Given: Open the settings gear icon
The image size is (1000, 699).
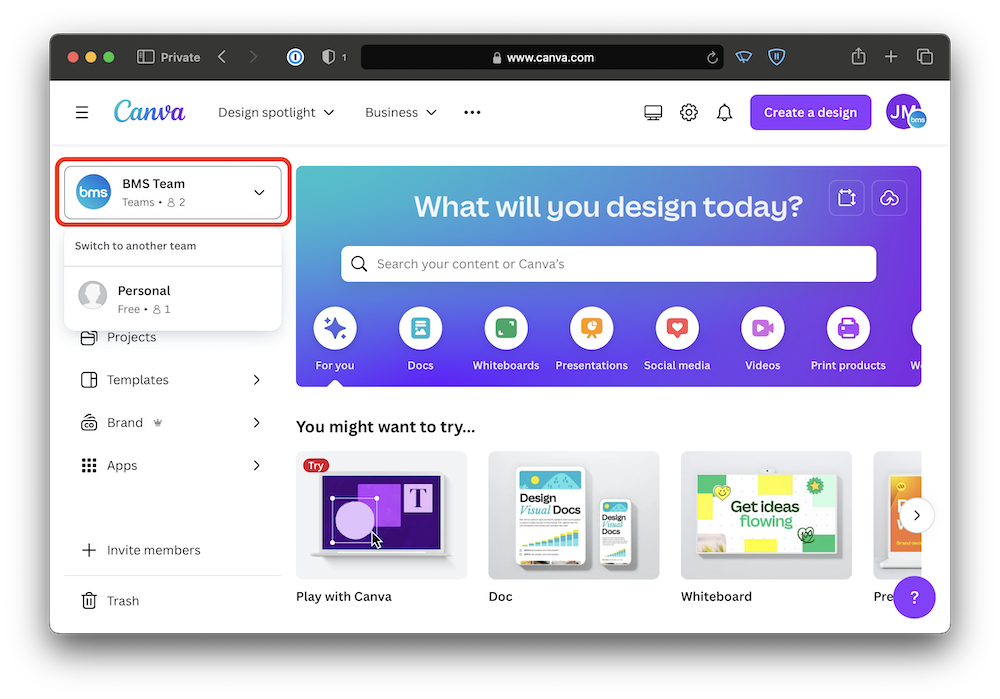Looking at the screenshot, I should 689,113.
